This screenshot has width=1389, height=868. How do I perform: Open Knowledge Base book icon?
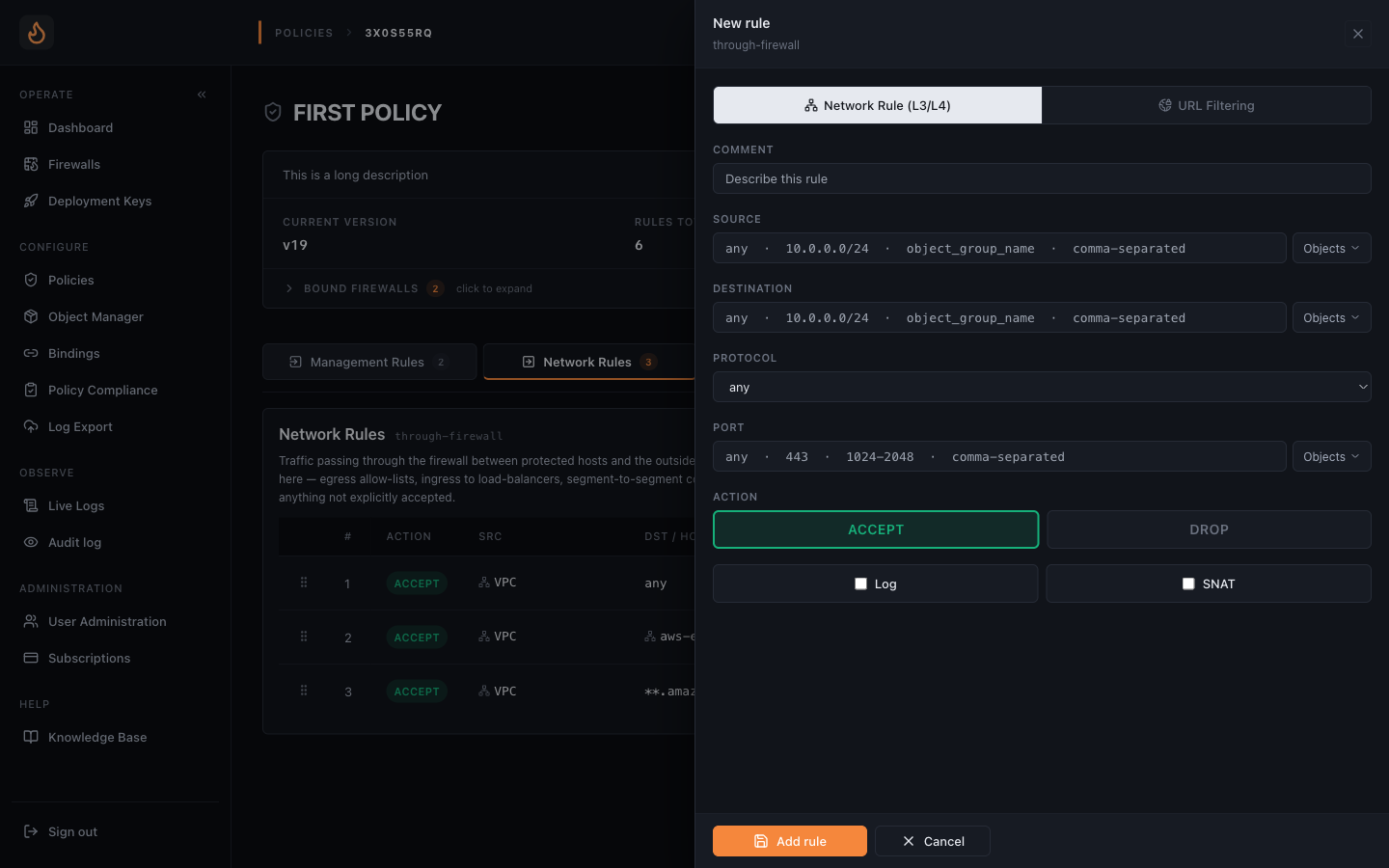pyautogui.click(x=31, y=737)
